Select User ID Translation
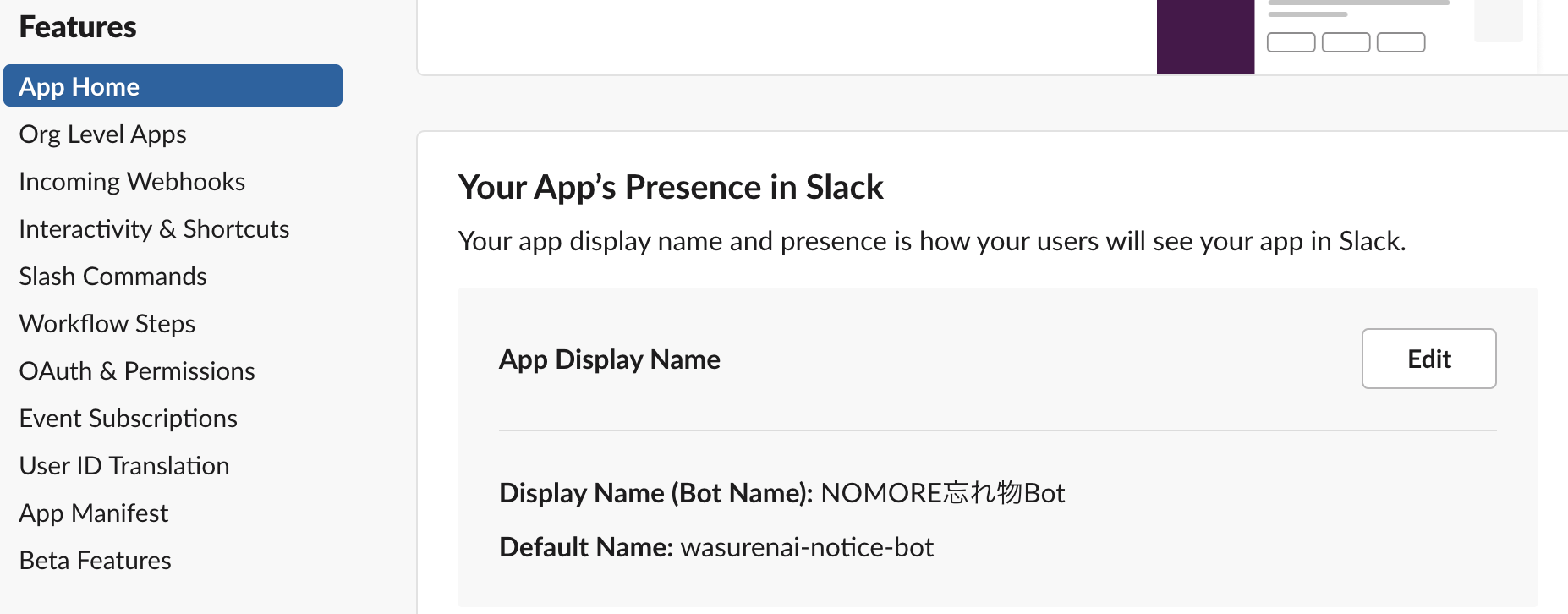The image size is (1568, 614). (124, 466)
